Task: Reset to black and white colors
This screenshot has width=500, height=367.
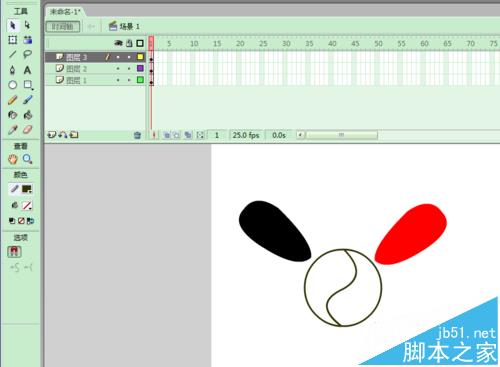Action: tap(12, 221)
